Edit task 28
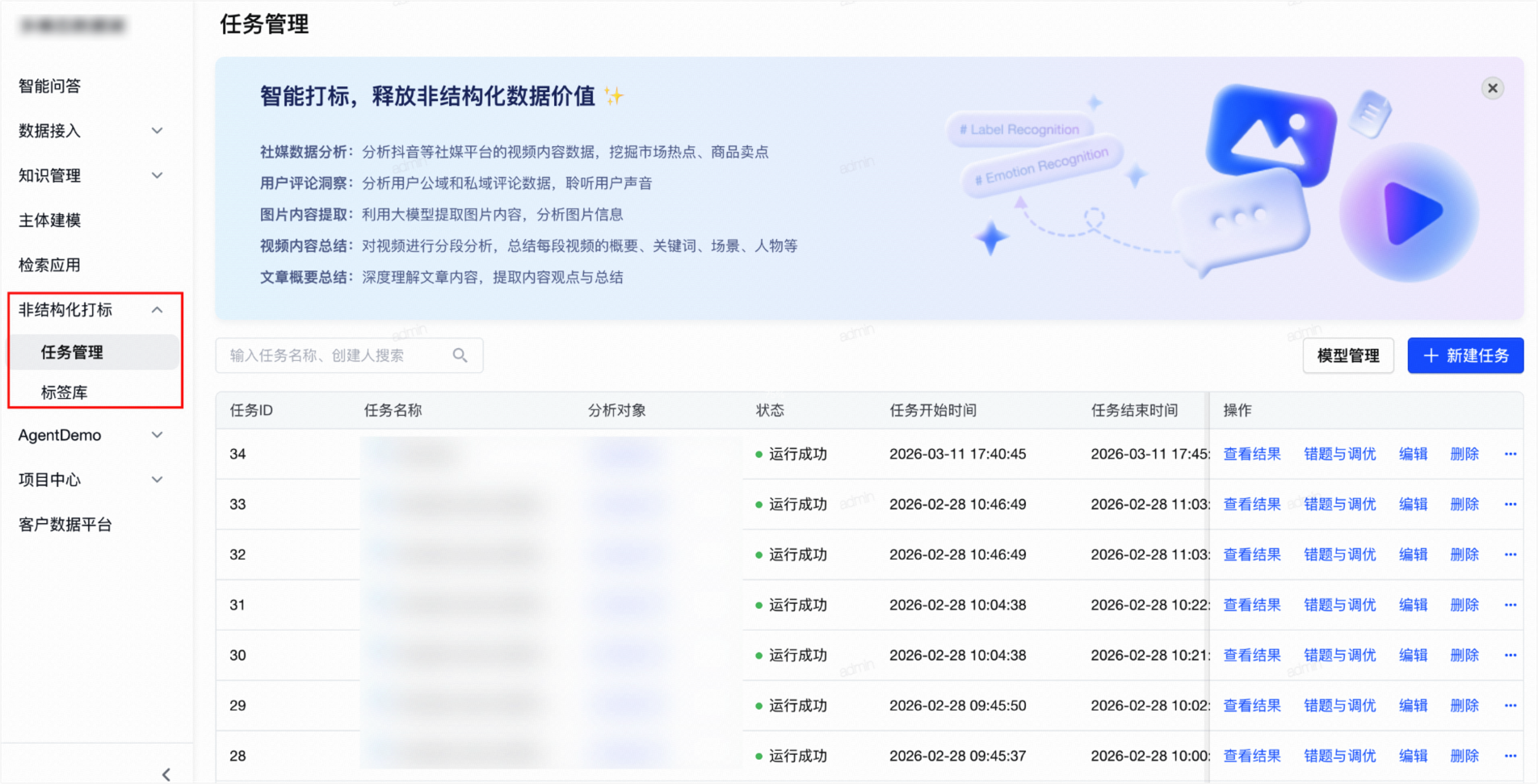The image size is (1538, 784). (1414, 756)
